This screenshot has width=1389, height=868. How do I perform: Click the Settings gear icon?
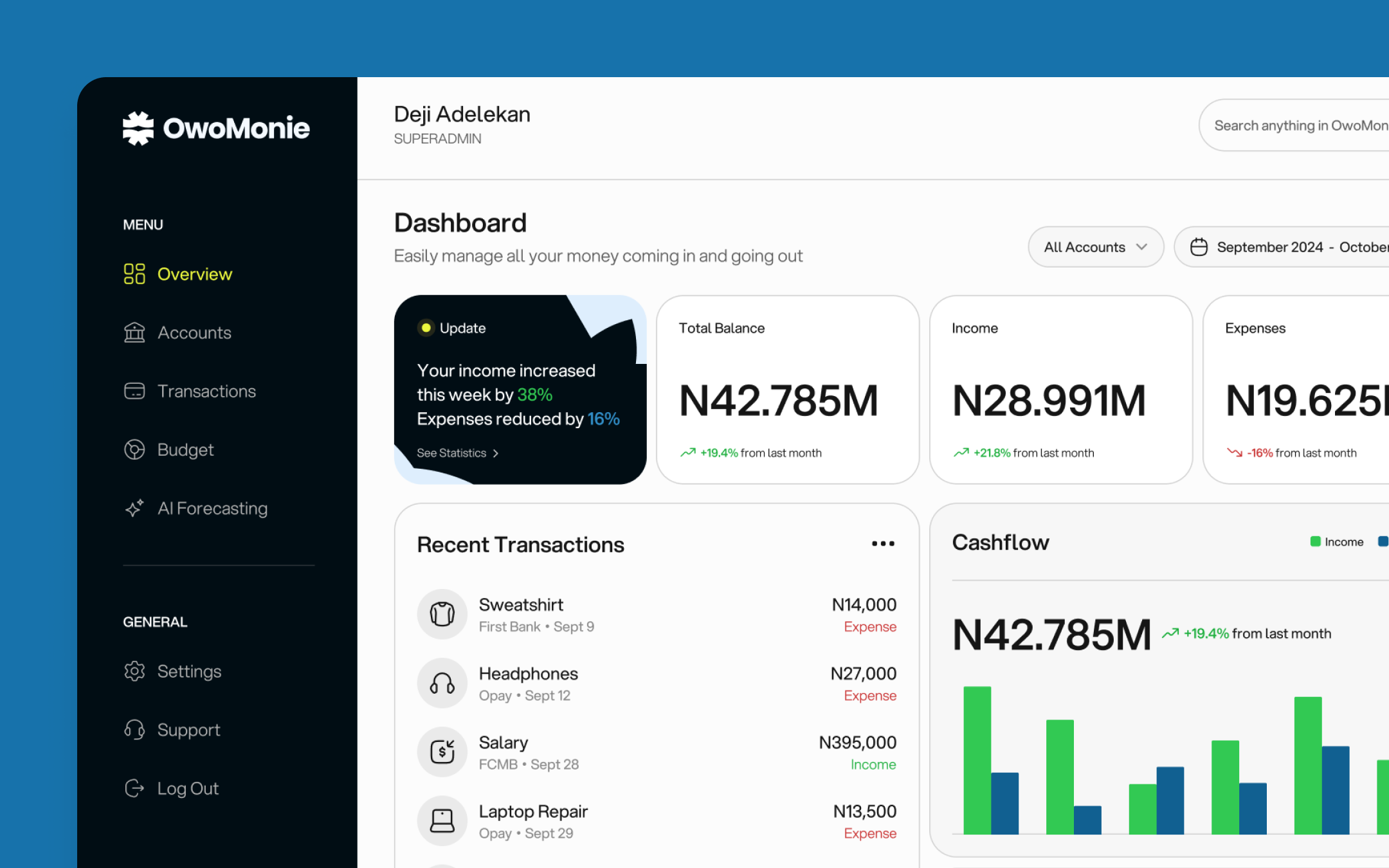coord(134,671)
